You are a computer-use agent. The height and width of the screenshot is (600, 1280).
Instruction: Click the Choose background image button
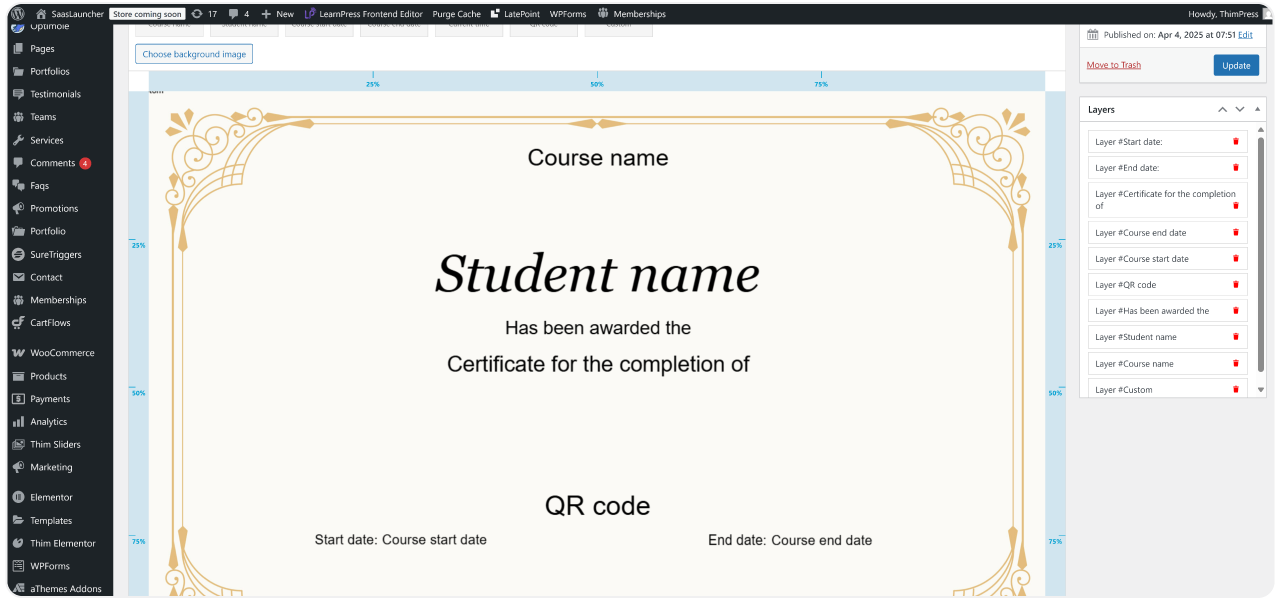tap(193, 54)
